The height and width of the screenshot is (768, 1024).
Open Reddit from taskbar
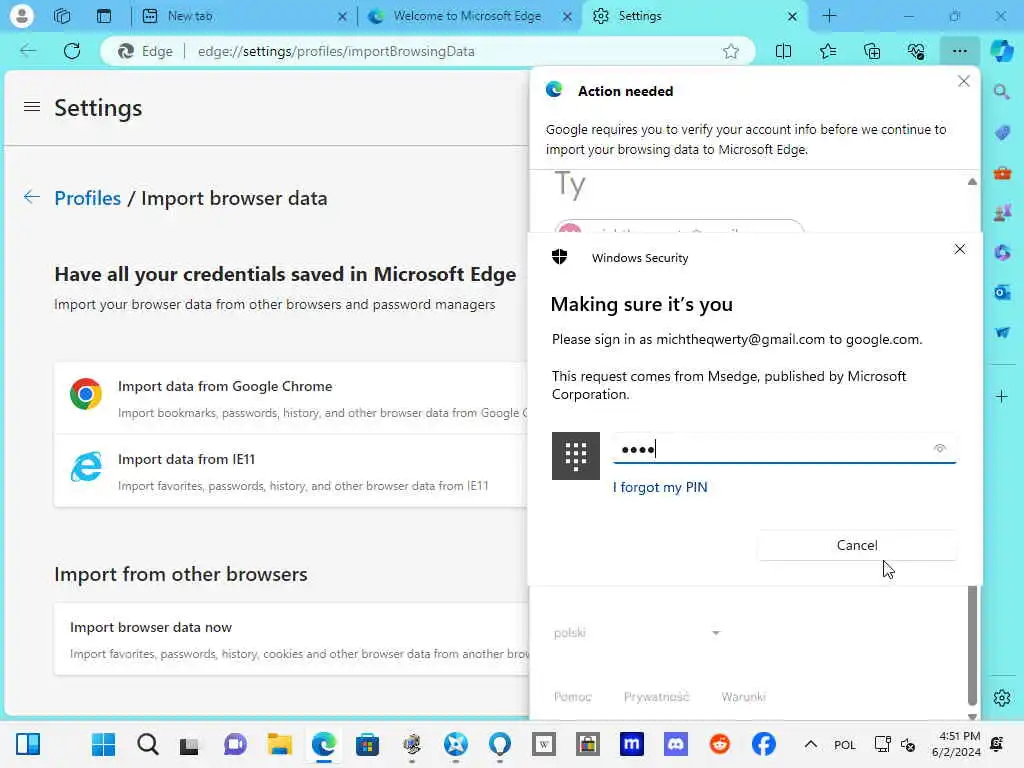point(720,744)
